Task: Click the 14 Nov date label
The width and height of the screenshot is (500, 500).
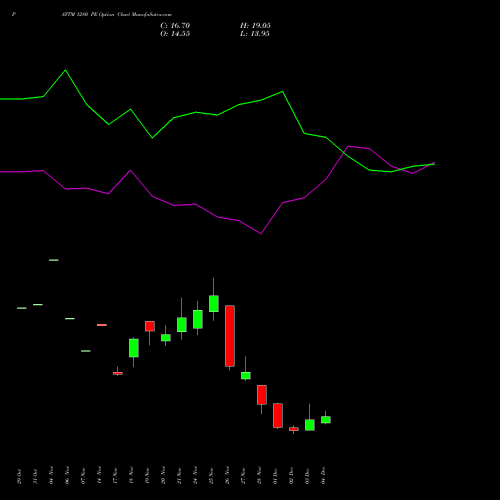Action: click(x=99, y=476)
